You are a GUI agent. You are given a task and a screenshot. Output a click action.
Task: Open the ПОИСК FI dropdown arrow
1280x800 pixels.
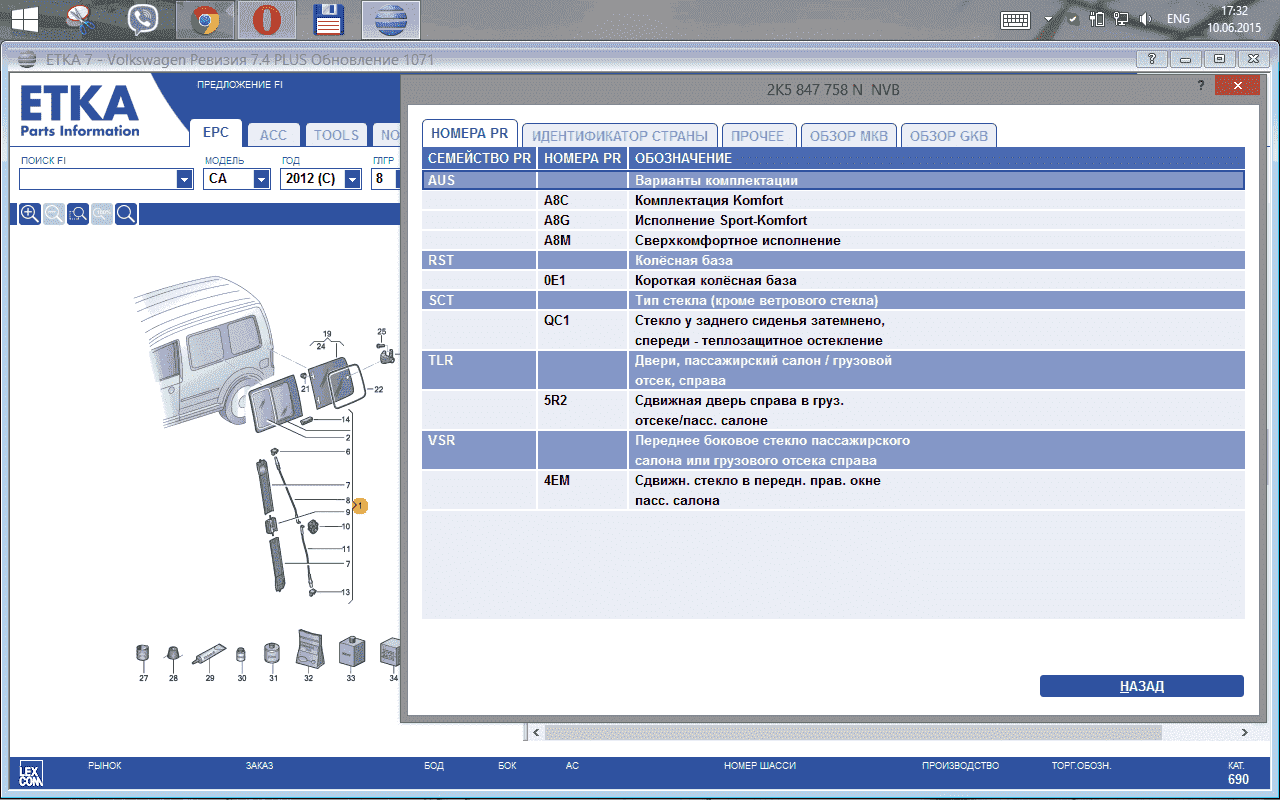tap(184, 179)
